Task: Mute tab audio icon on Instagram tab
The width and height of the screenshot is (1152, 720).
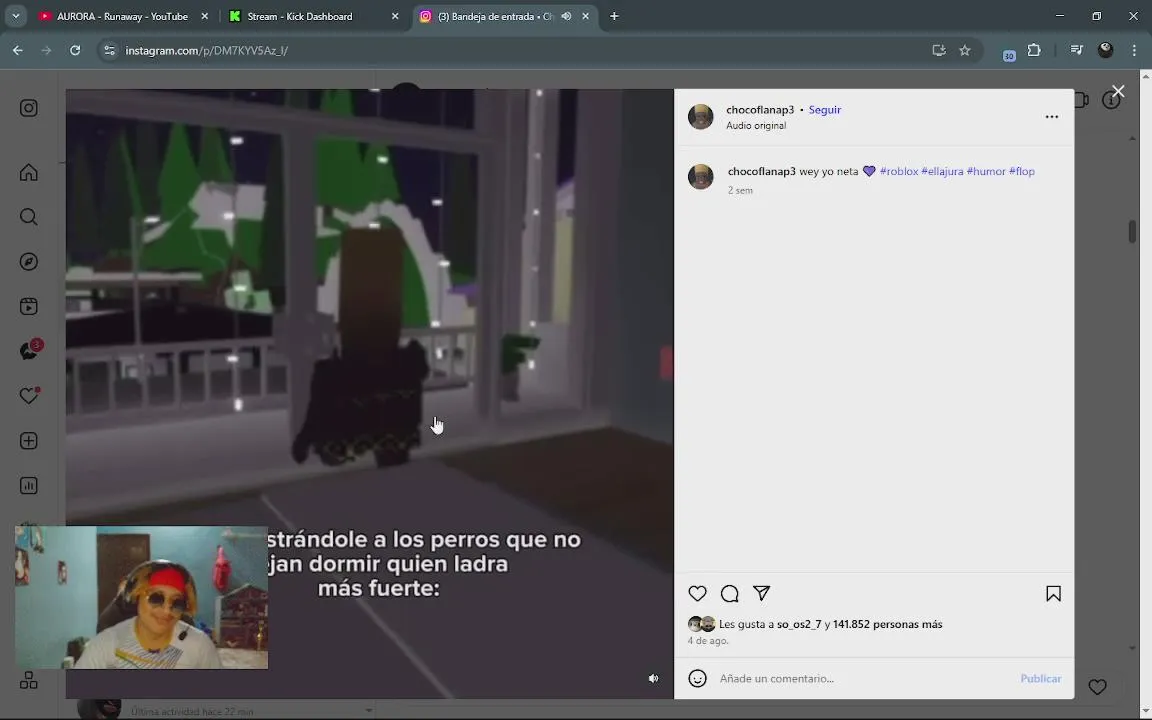Action: click(566, 16)
